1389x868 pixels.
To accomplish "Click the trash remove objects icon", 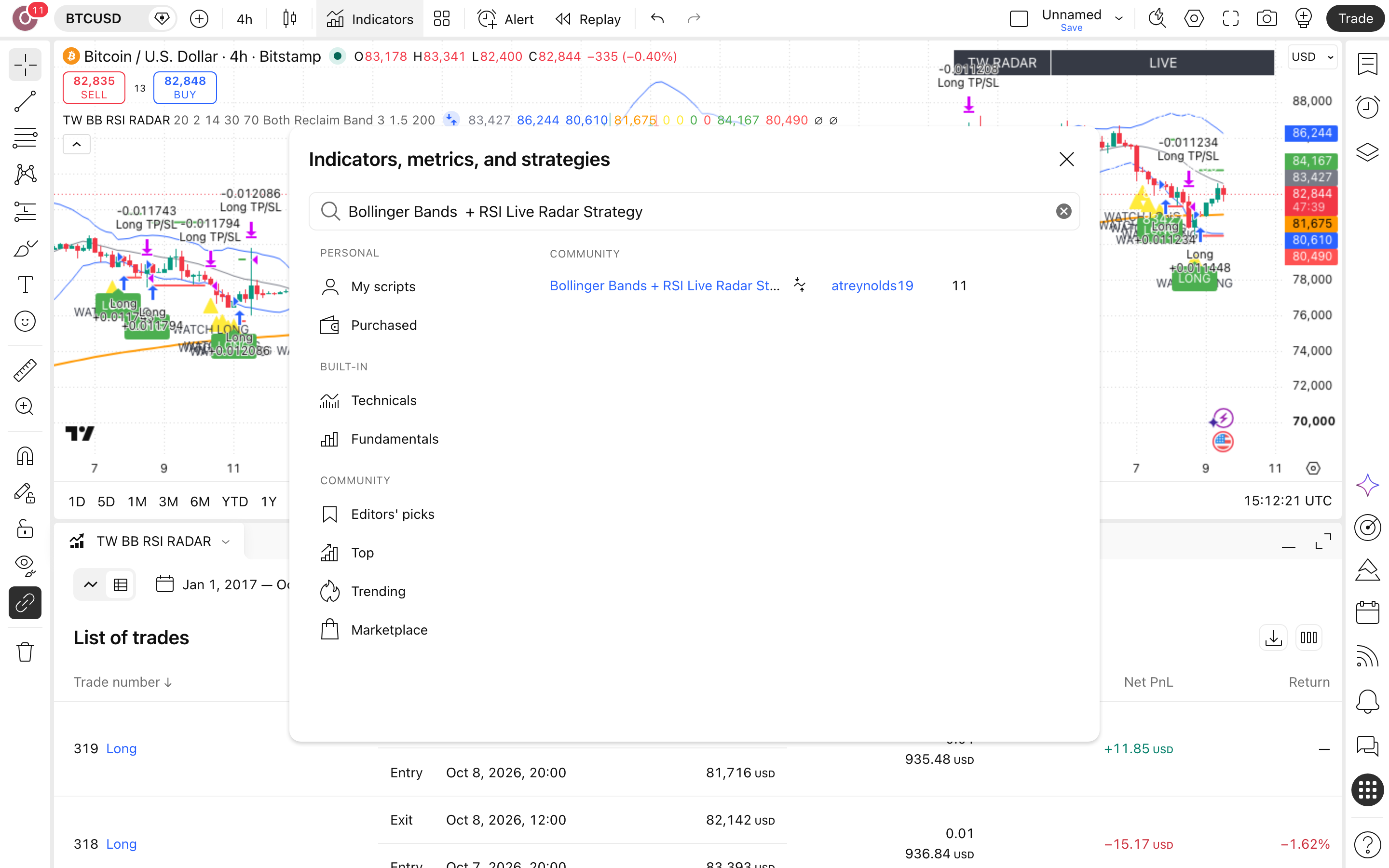I will tap(25, 652).
